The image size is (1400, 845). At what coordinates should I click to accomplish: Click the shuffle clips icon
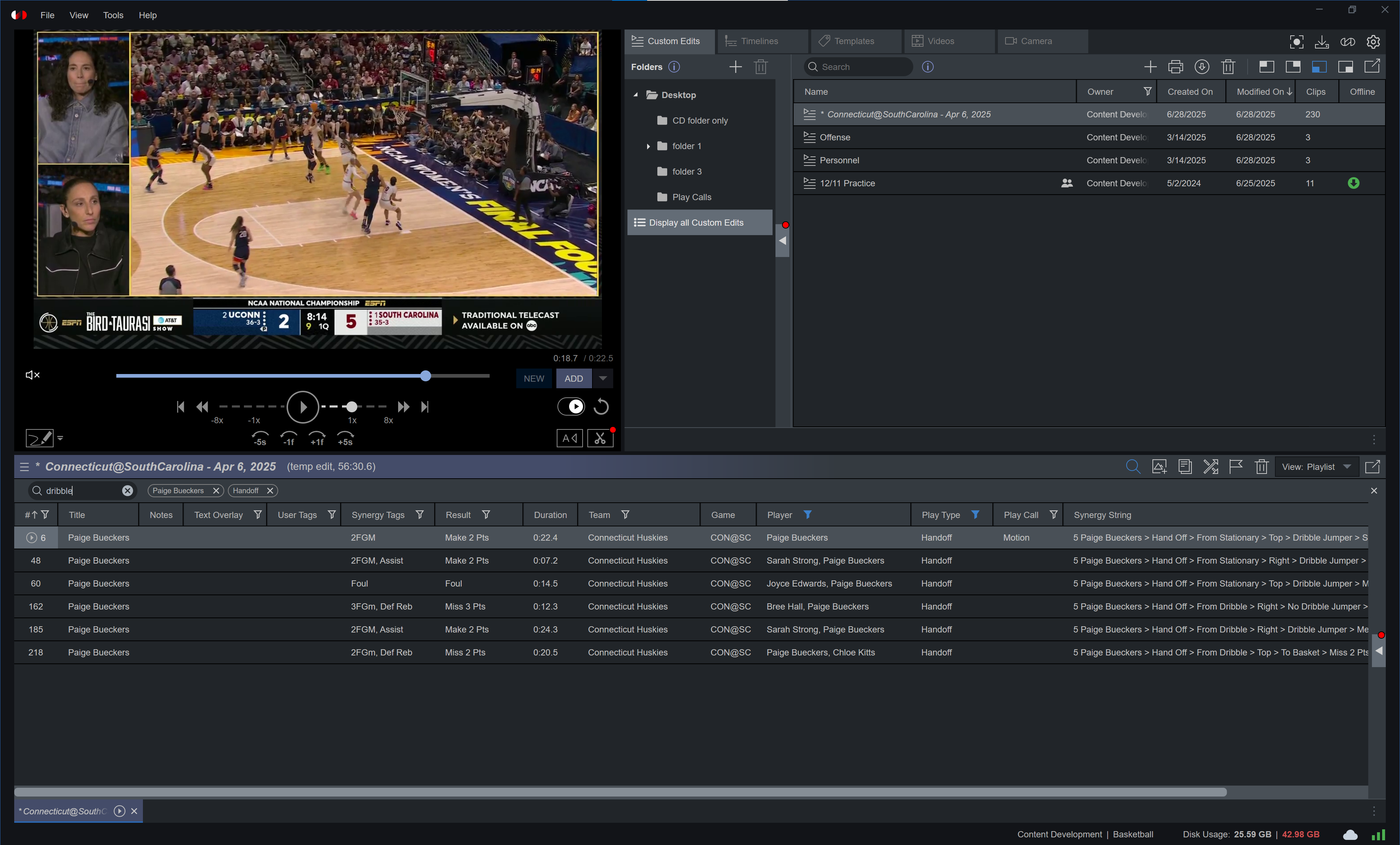(1211, 467)
